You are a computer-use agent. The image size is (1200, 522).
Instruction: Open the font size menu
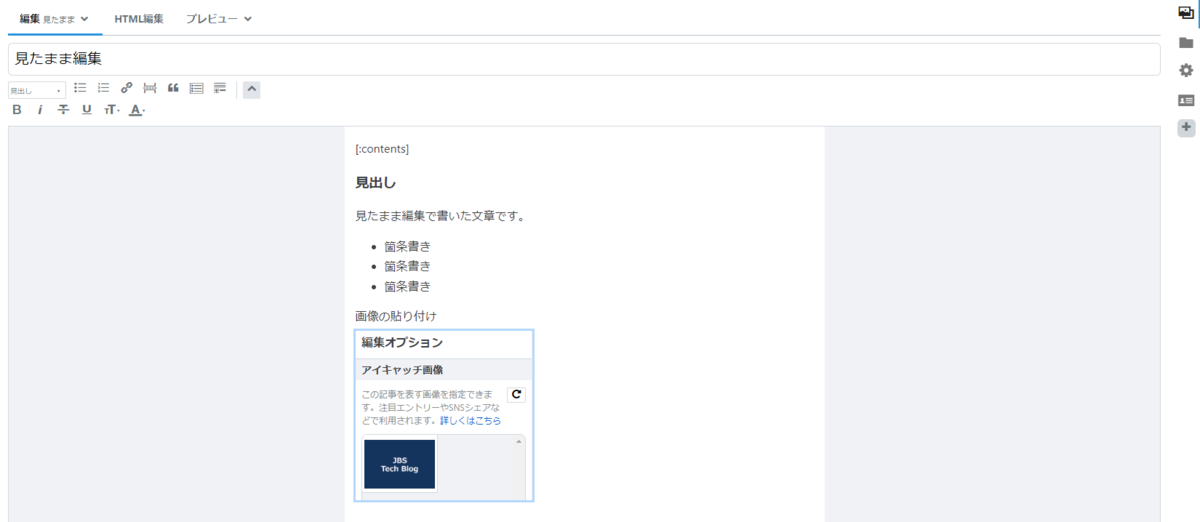click(112, 110)
